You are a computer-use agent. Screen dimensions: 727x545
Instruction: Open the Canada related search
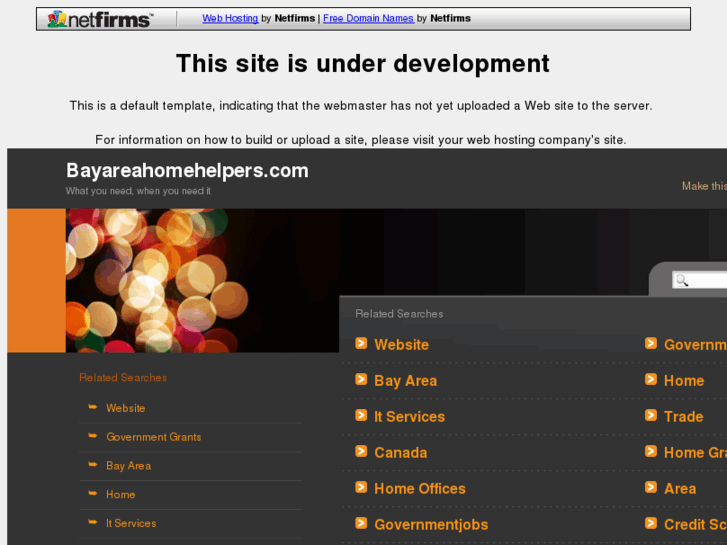pos(401,453)
